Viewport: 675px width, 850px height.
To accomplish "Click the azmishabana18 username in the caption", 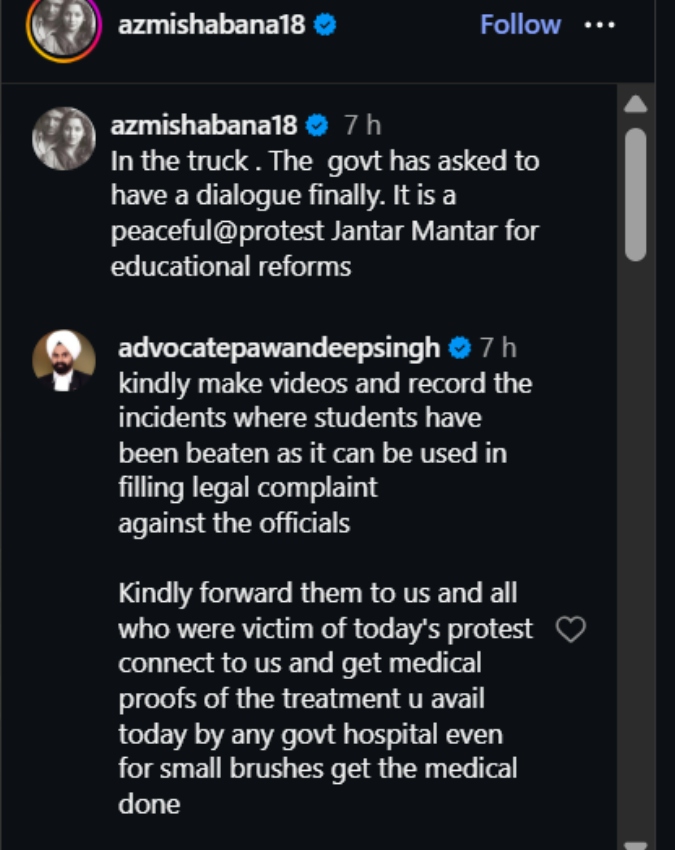I will point(204,125).
